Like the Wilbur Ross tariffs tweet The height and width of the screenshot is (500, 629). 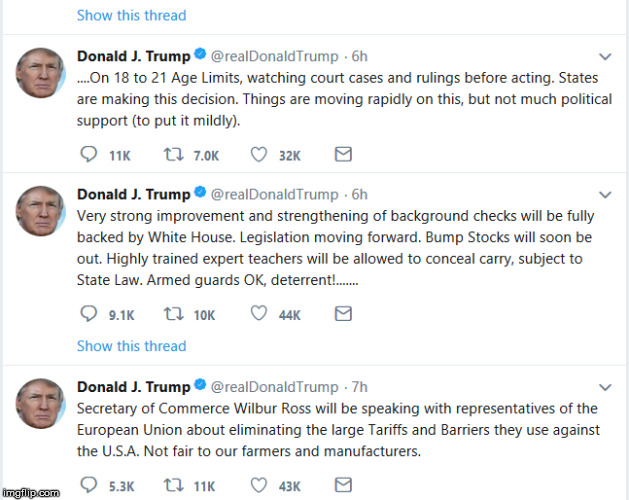pos(258,486)
